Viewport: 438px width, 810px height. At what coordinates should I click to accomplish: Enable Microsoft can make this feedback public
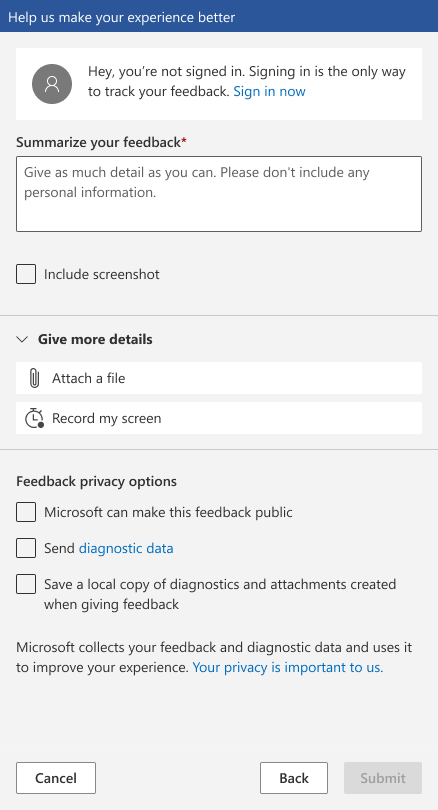[x=26, y=512]
